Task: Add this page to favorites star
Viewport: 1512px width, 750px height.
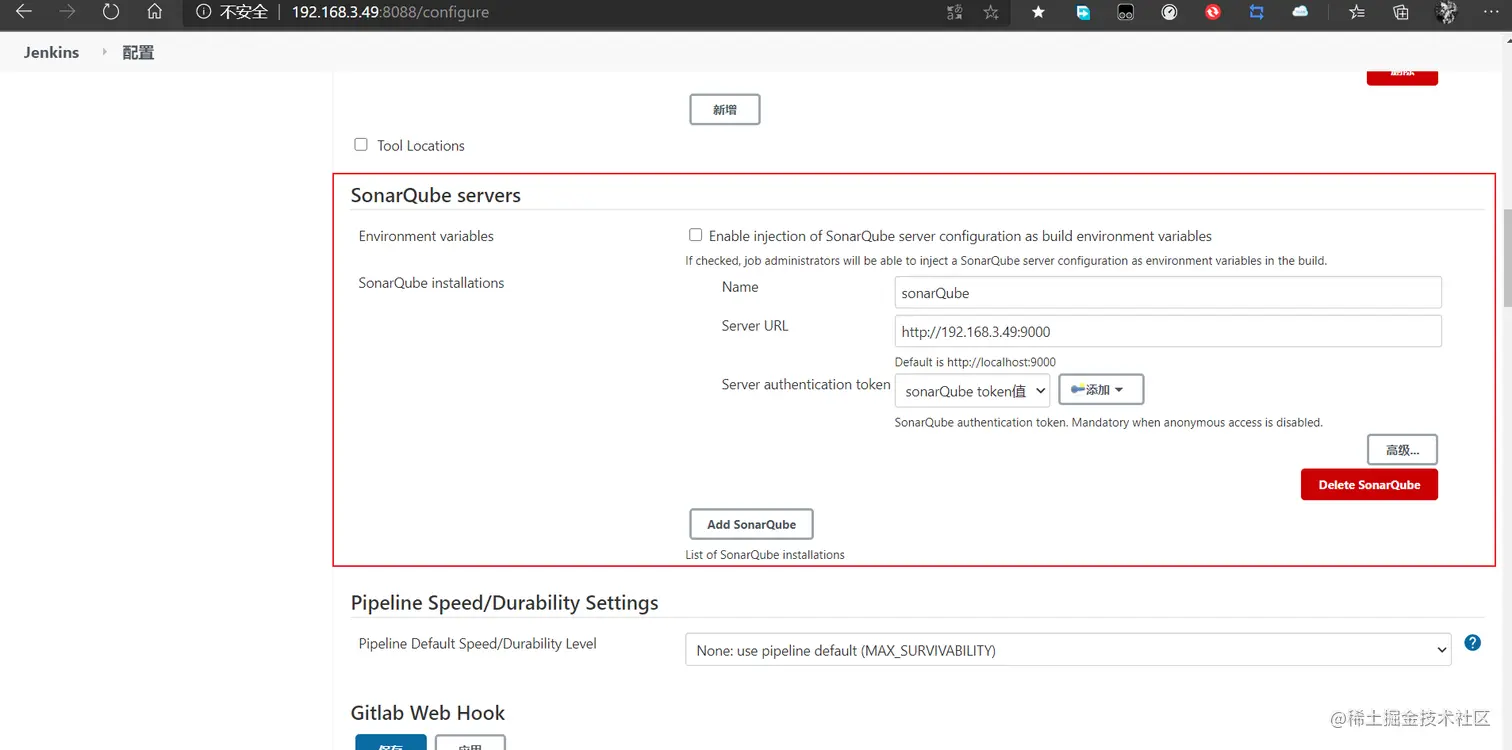Action: click(x=991, y=12)
